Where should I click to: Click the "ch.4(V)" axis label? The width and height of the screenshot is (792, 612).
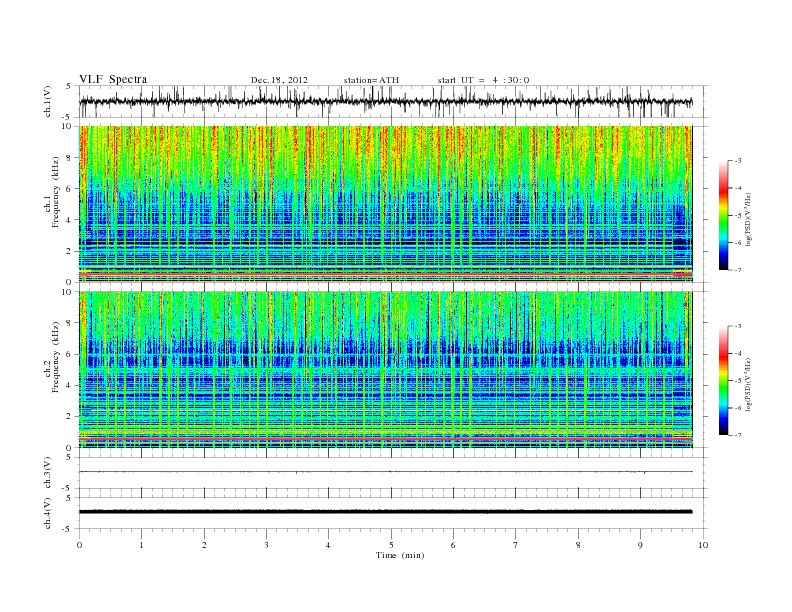tap(48, 513)
